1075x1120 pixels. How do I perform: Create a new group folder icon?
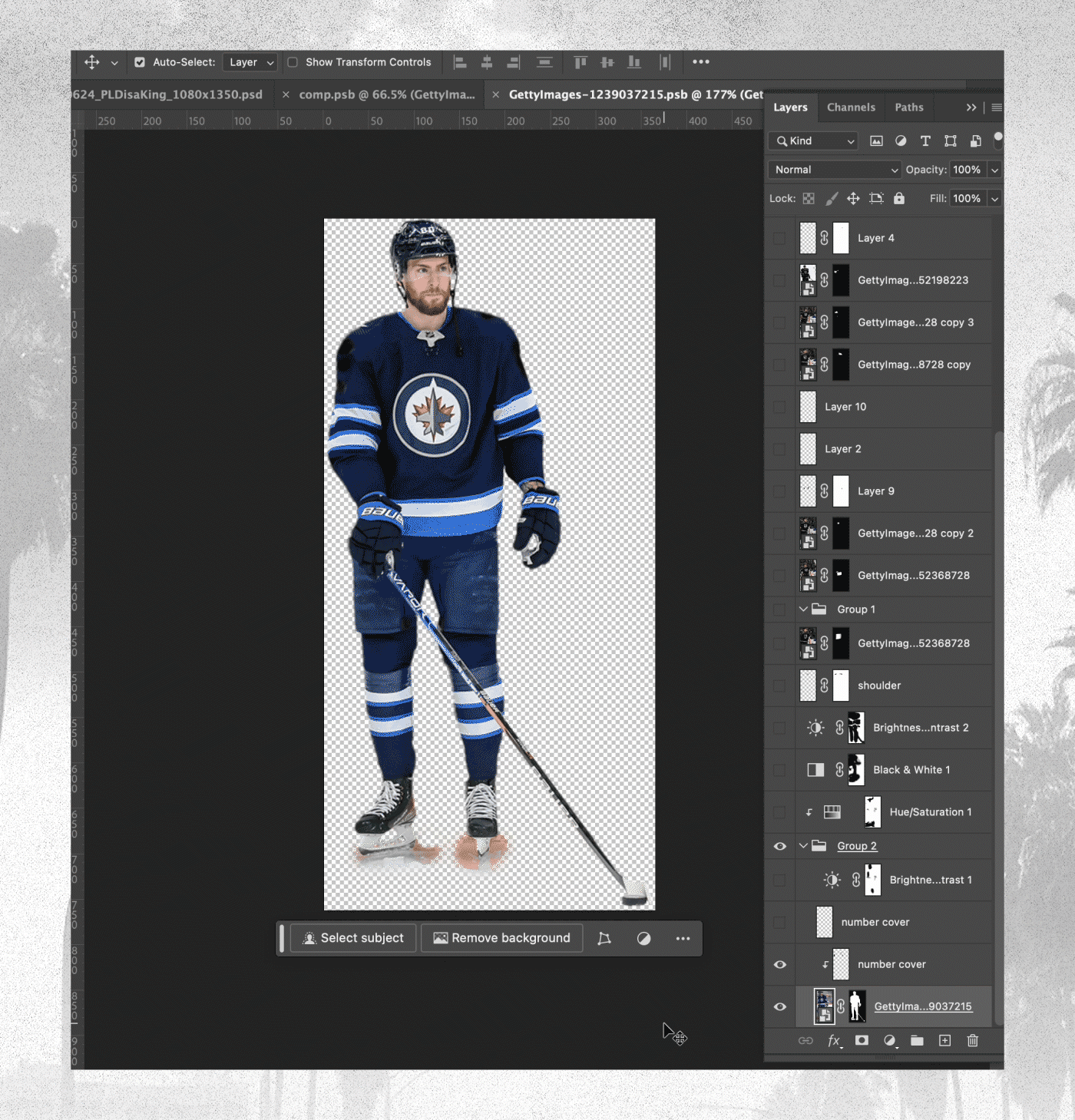[x=917, y=1041]
